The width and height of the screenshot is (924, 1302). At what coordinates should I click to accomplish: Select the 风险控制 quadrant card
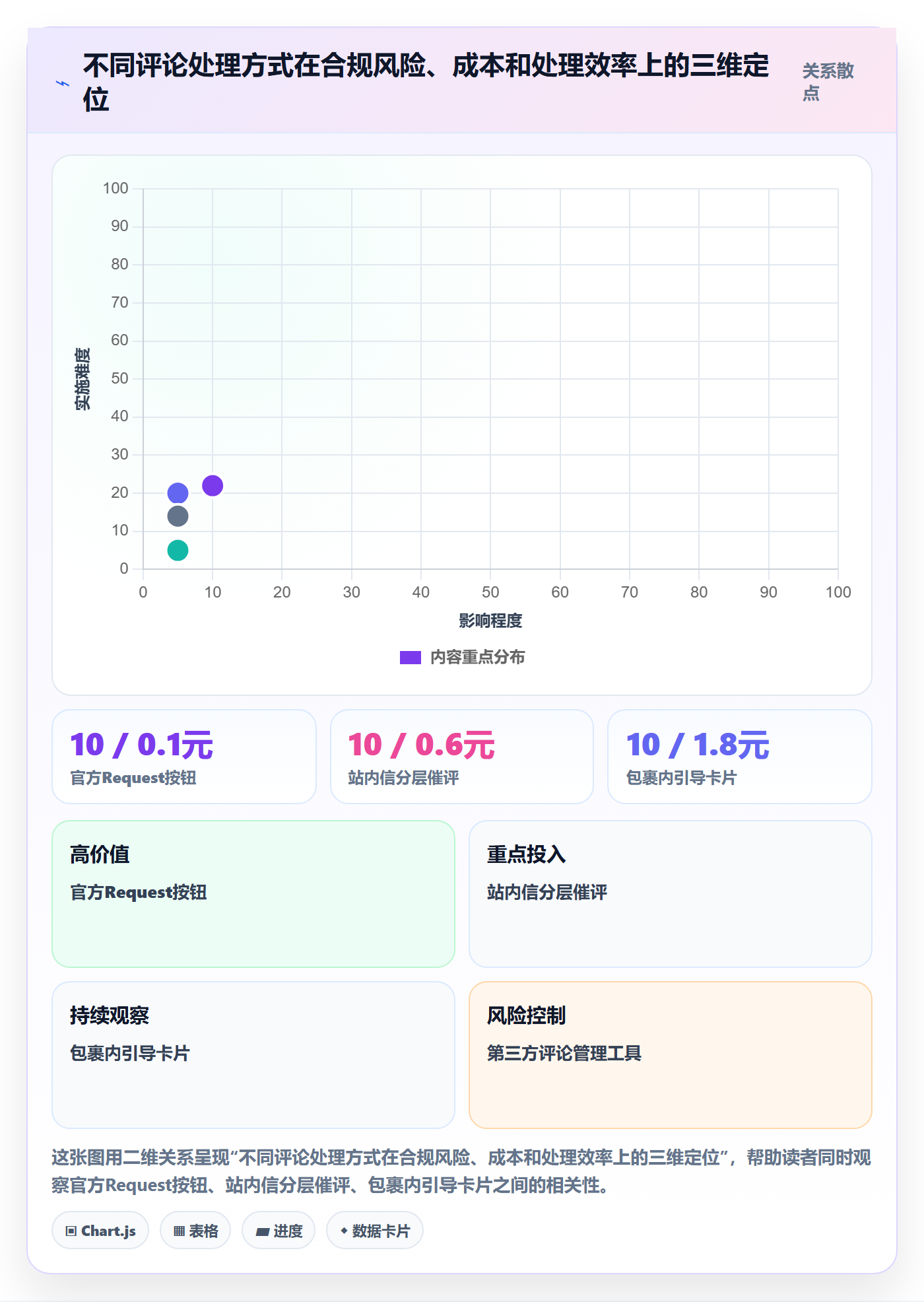pyautogui.click(x=671, y=1055)
